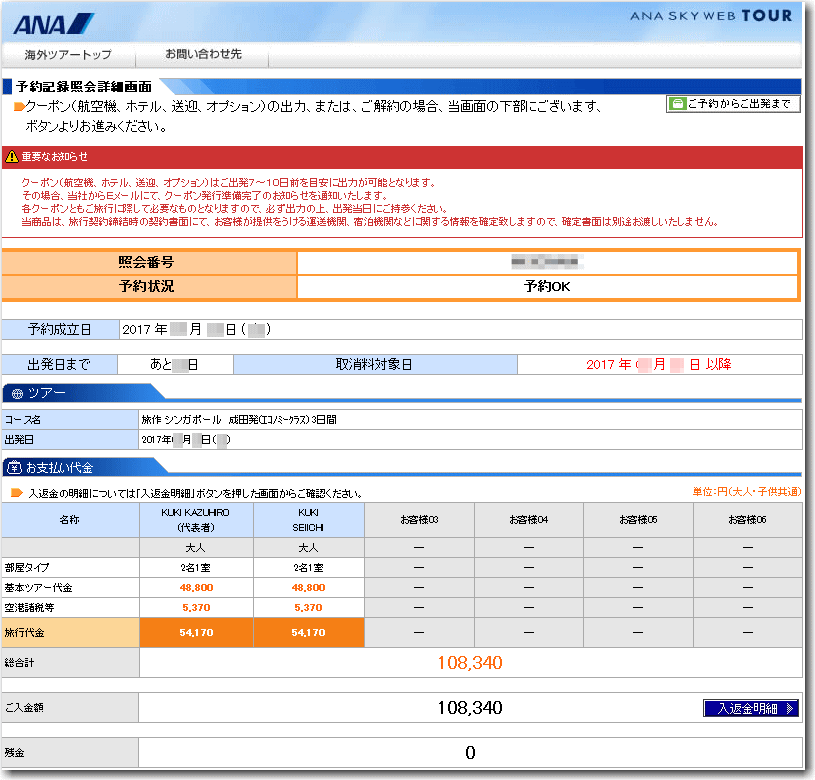Click the orange arrow before 入返金の明細 note
Viewport: 815px width, 780px height.
17,493
